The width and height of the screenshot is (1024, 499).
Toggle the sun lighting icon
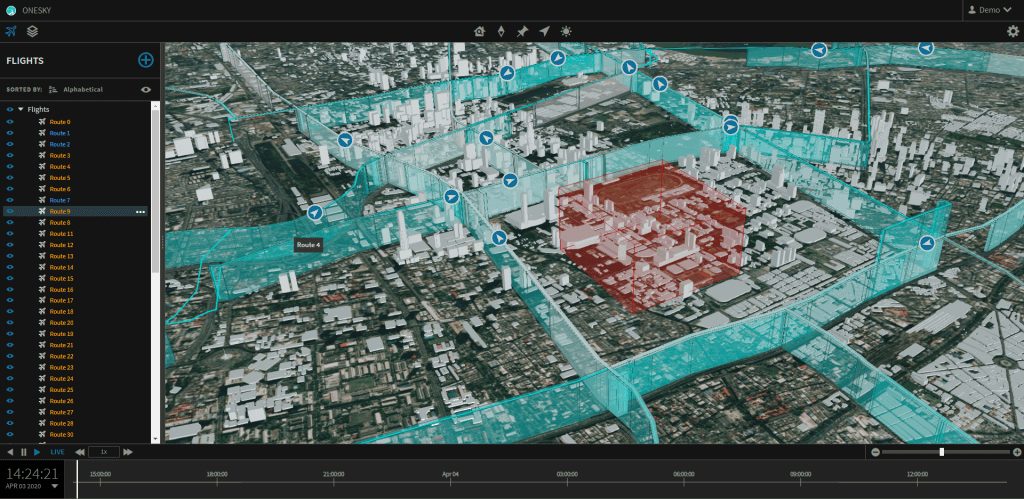pos(566,31)
